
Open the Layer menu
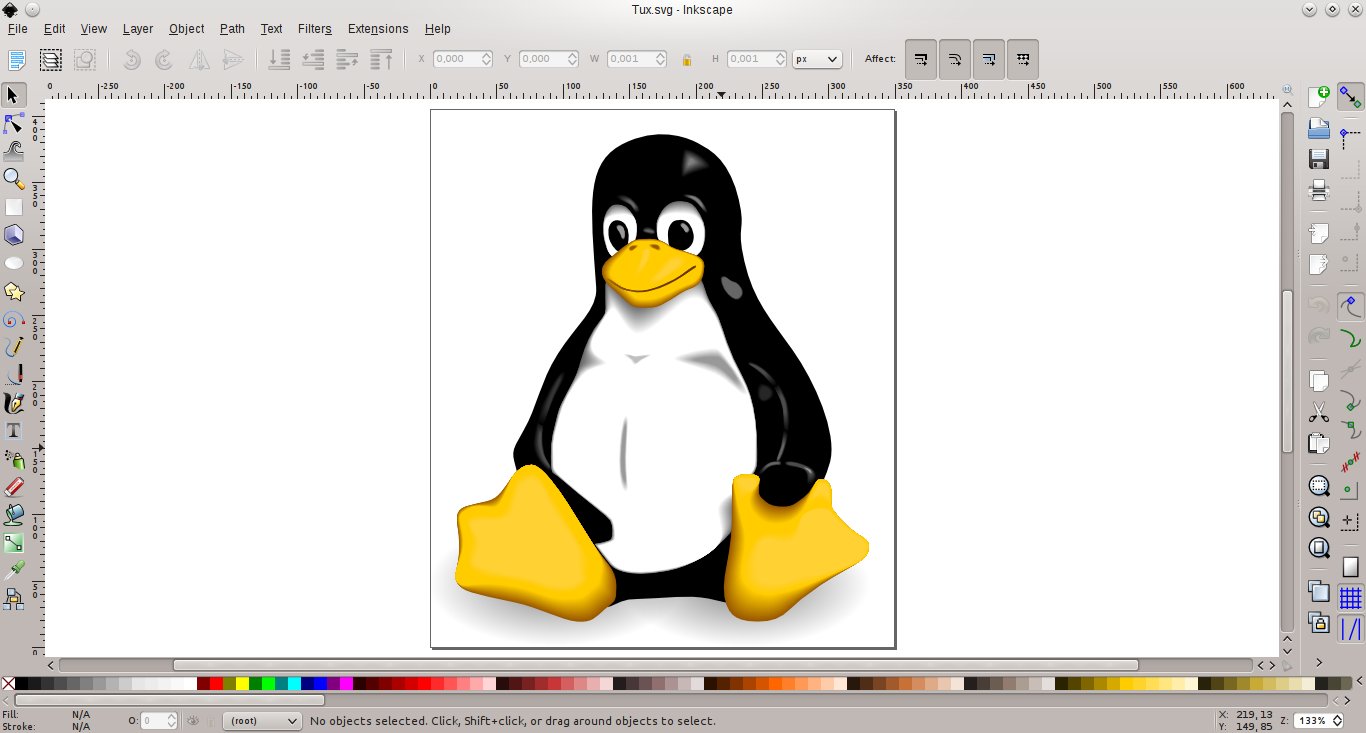point(138,29)
